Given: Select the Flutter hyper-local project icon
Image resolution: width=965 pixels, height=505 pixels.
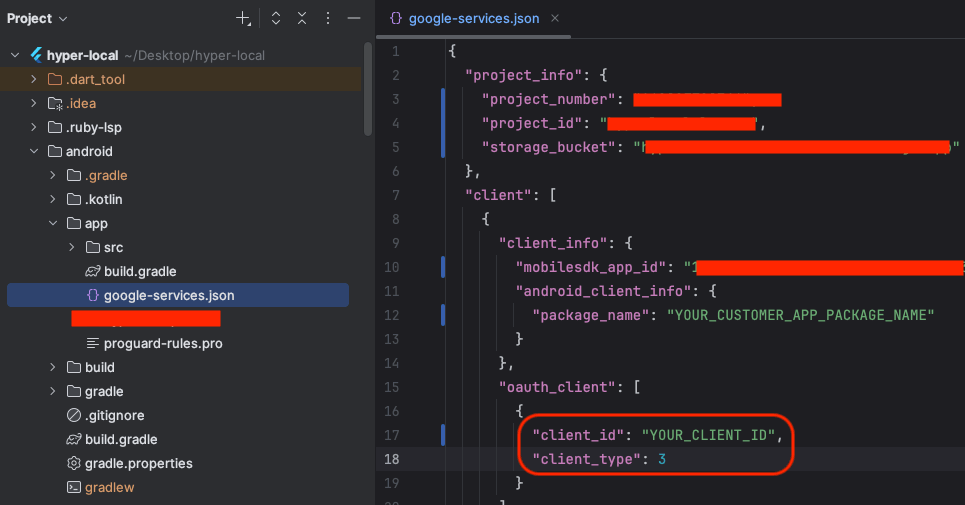Looking at the screenshot, I should pos(36,55).
